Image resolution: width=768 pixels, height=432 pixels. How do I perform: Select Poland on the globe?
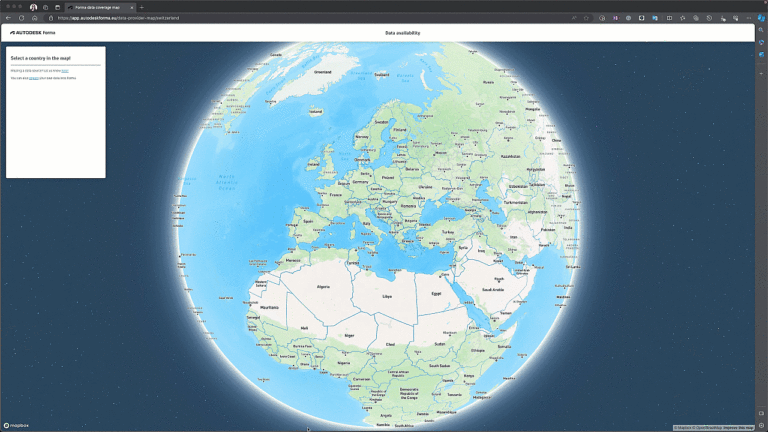point(388,177)
